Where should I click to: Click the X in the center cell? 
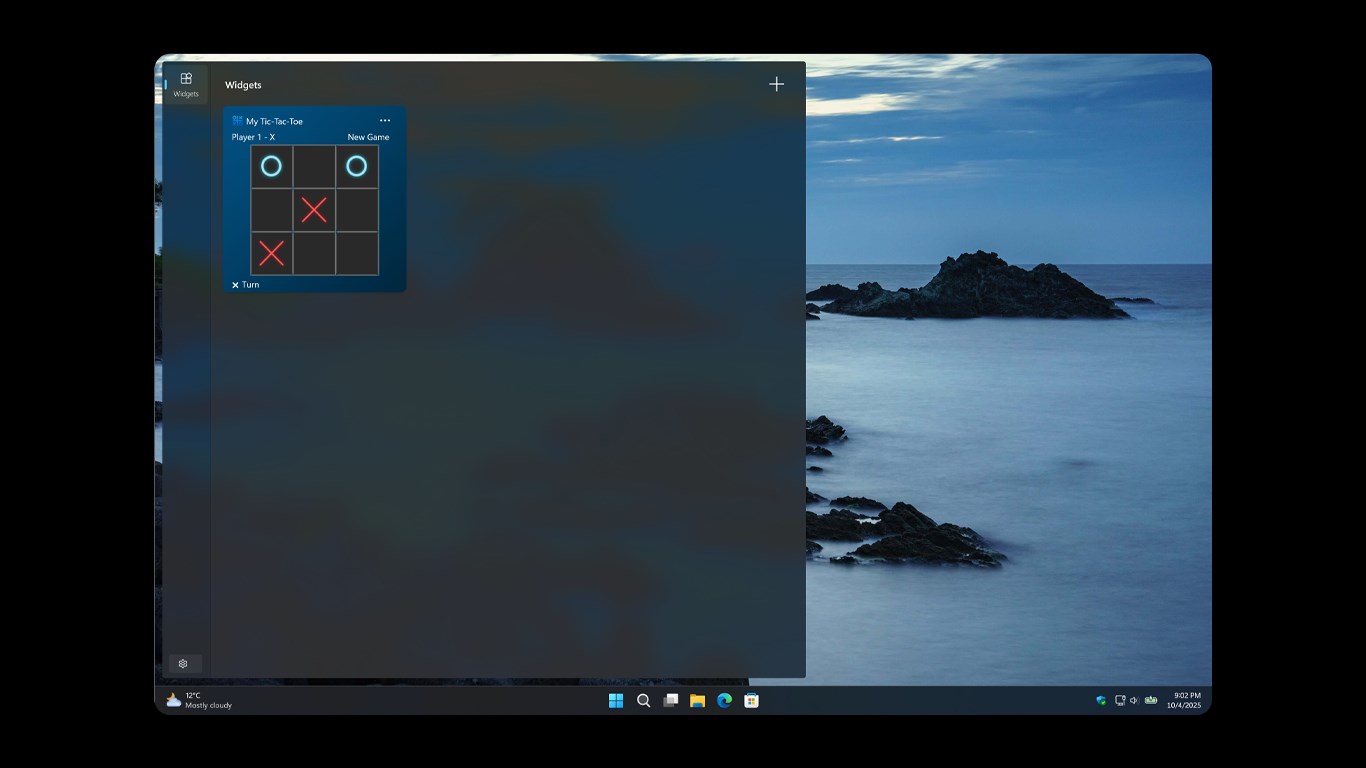(314, 210)
